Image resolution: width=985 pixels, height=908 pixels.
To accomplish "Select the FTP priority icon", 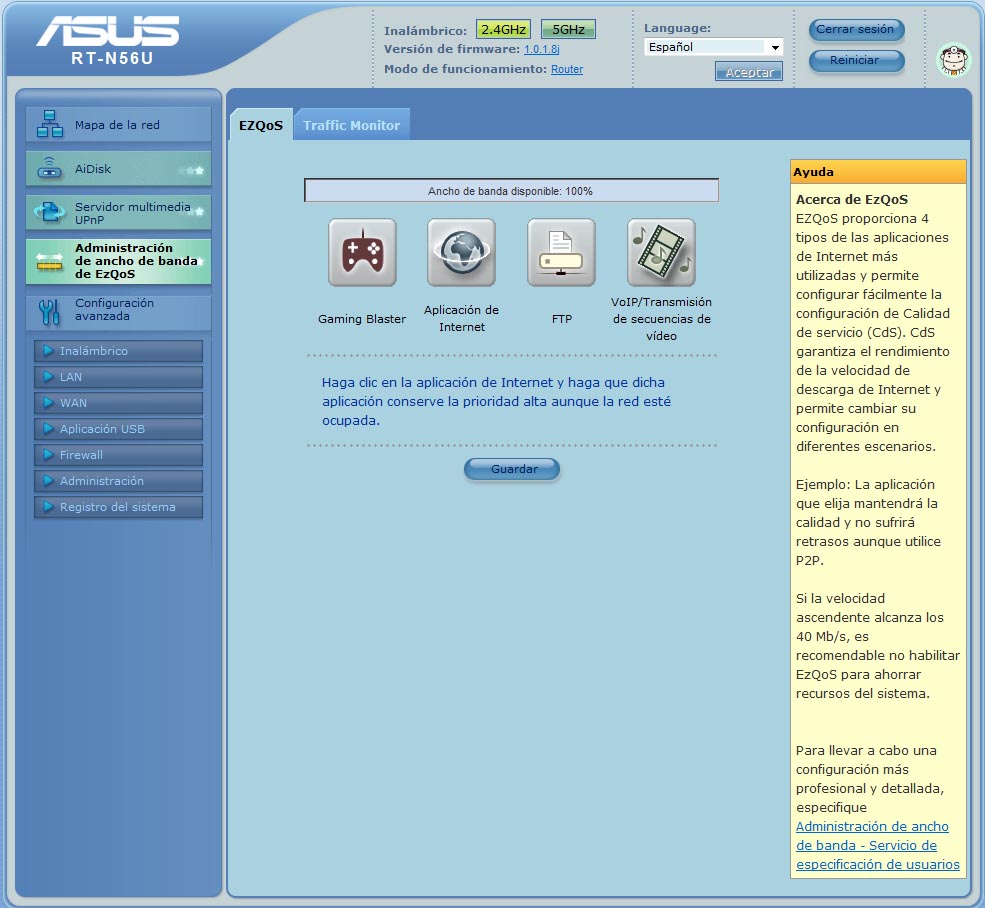I will 561,252.
